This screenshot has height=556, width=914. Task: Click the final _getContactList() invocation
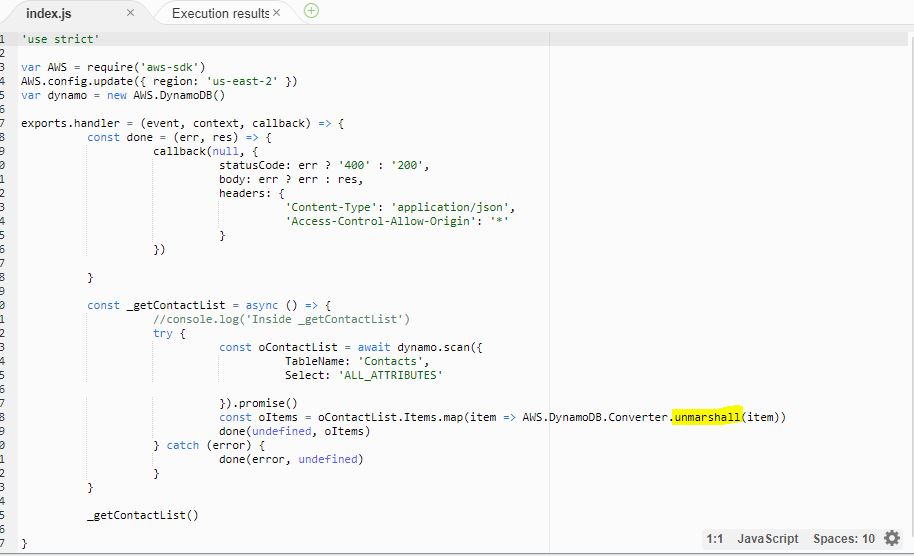click(x=143, y=515)
